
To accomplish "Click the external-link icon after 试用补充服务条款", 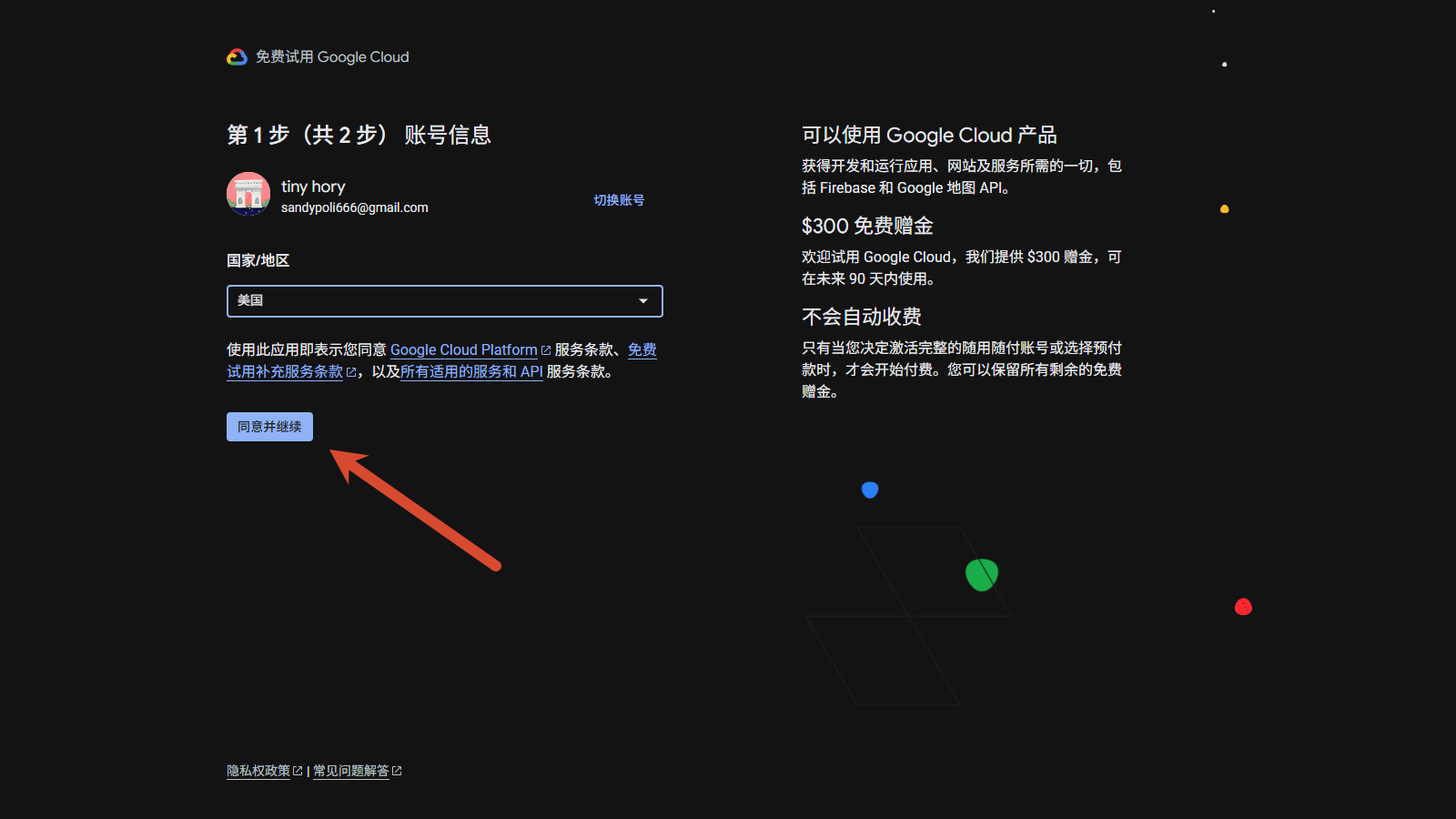I will coord(351,372).
